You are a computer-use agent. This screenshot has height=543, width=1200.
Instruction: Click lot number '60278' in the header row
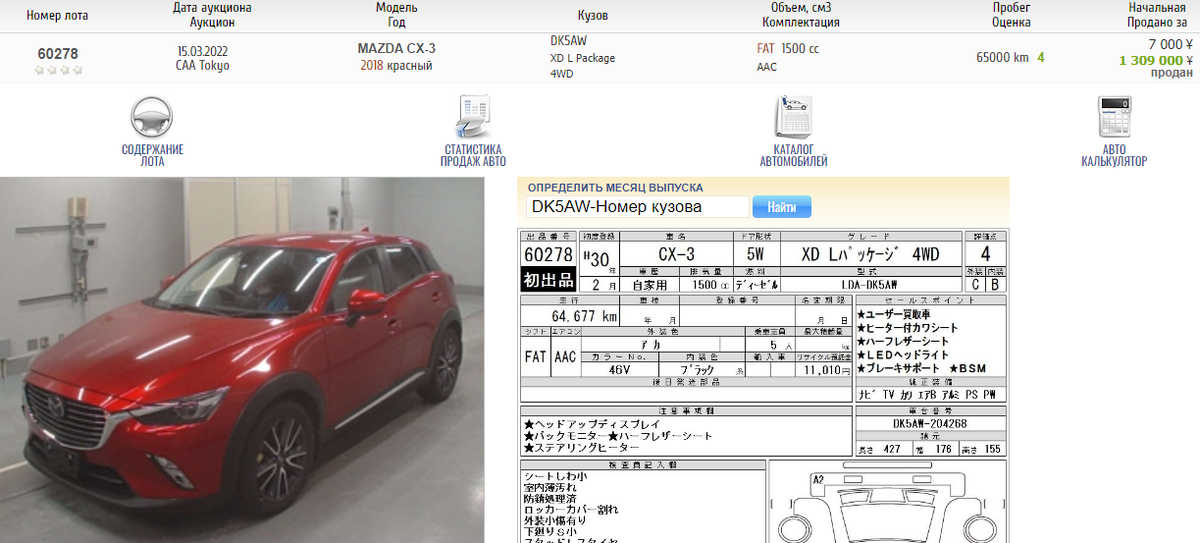pos(58,53)
